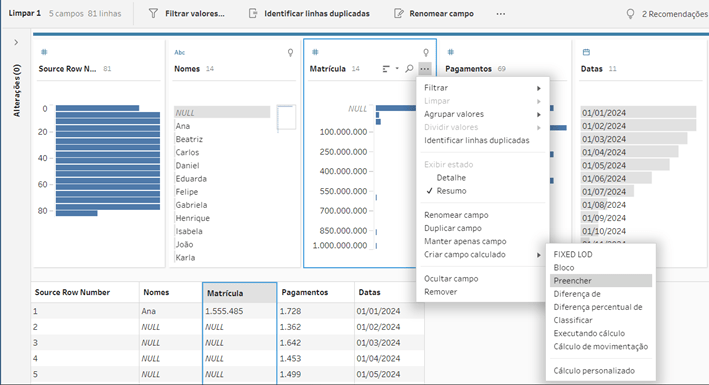Click the Filtrar valores funnel icon

[153, 14]
